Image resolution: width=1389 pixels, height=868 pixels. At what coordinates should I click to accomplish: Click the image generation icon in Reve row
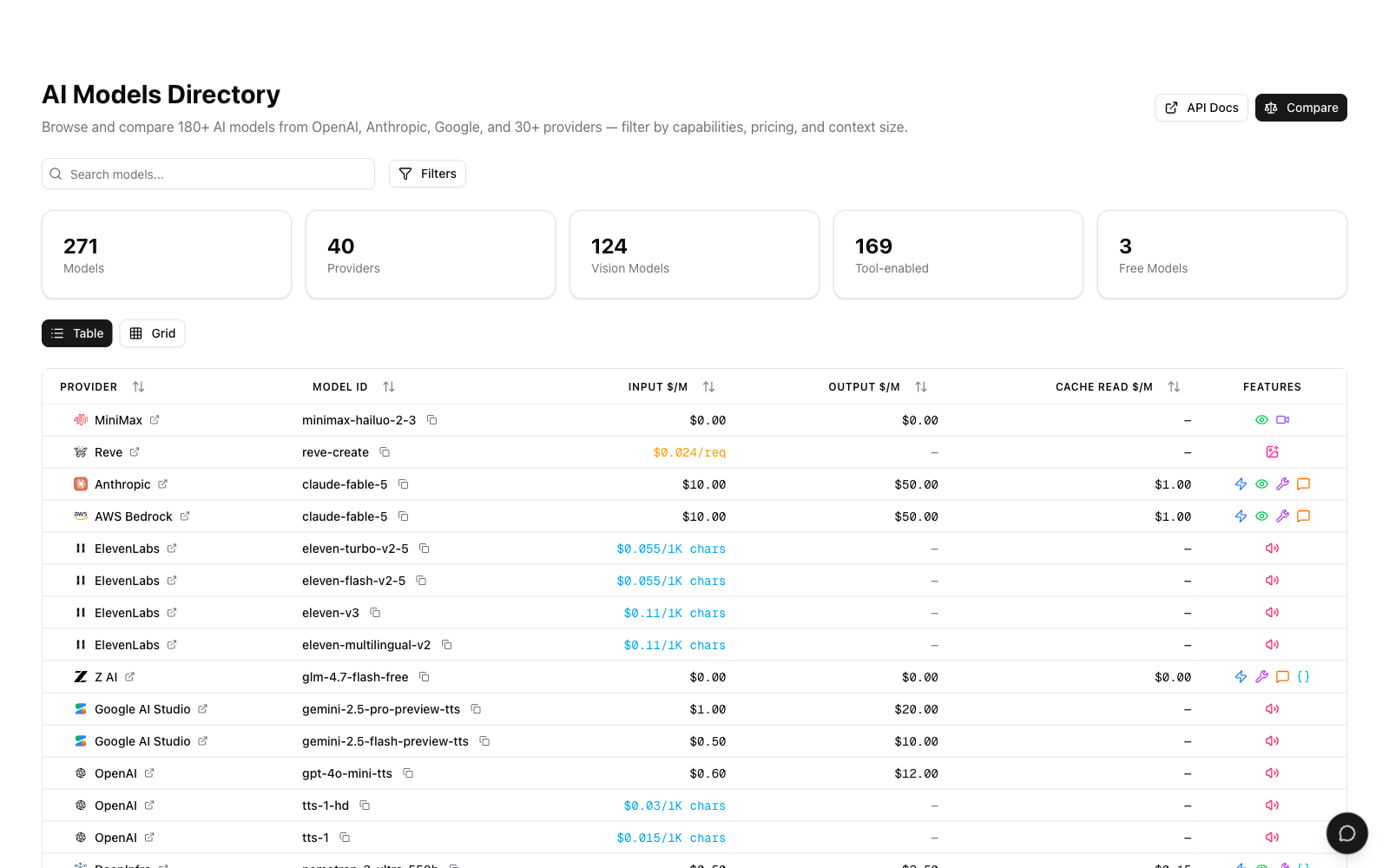1272,452
